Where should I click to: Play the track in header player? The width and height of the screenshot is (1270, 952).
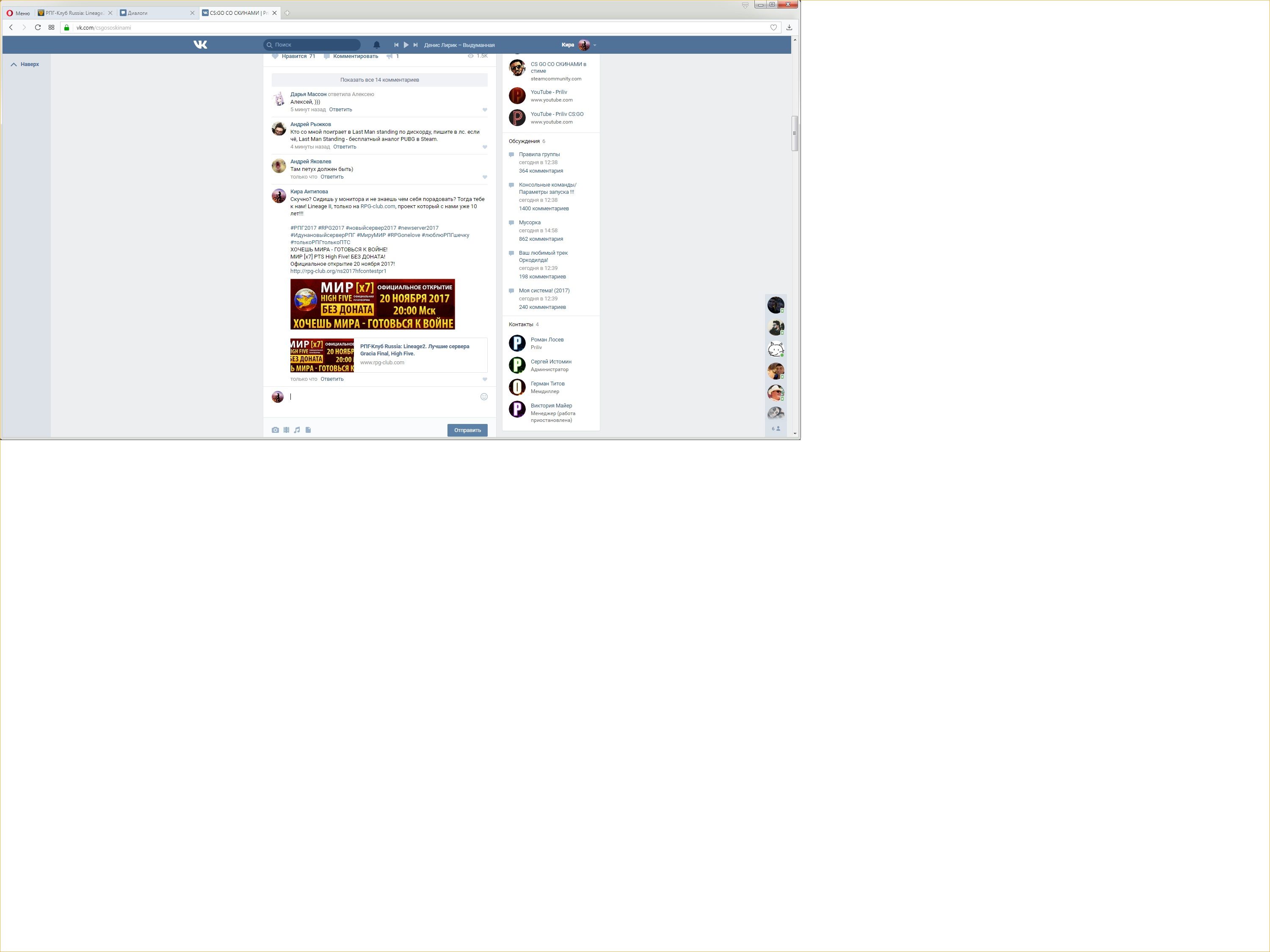point(406,45)
